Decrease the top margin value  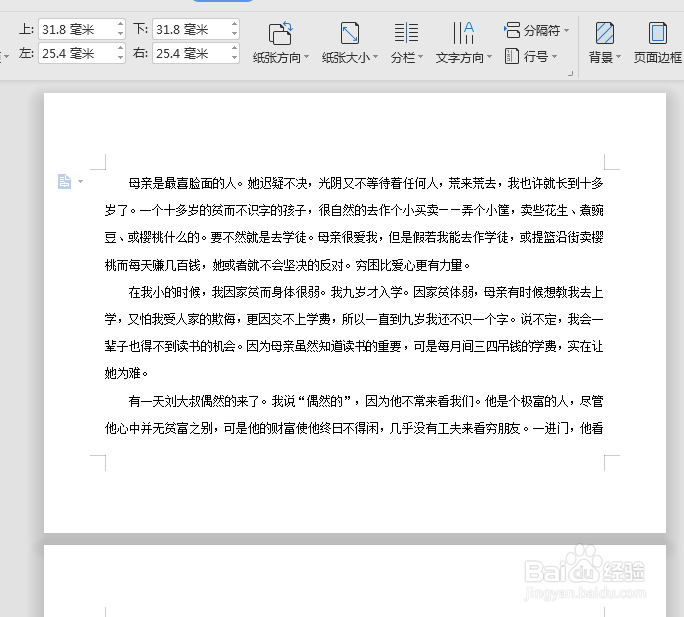click(x=120, y=34)
